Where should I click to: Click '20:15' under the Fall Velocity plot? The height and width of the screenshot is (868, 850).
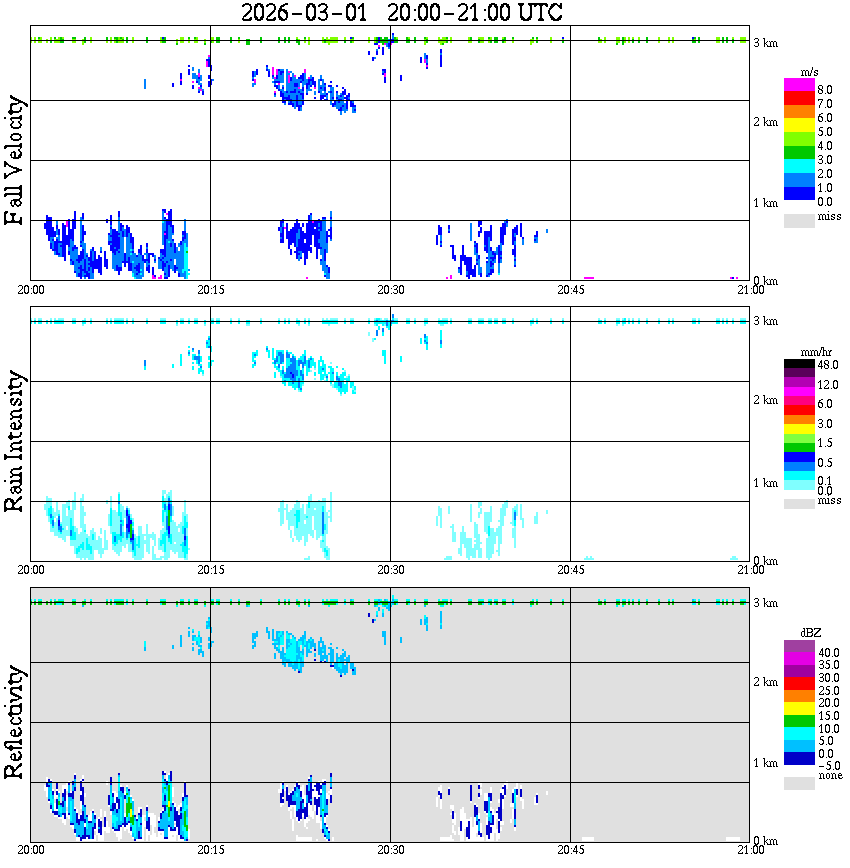tap(211, 290)
